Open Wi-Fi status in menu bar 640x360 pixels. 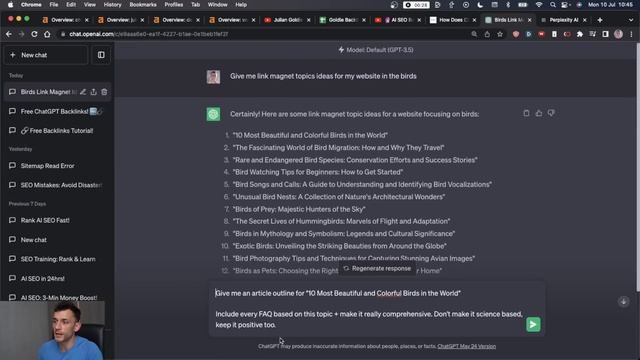pyautogui.click(x=539, y=5)
